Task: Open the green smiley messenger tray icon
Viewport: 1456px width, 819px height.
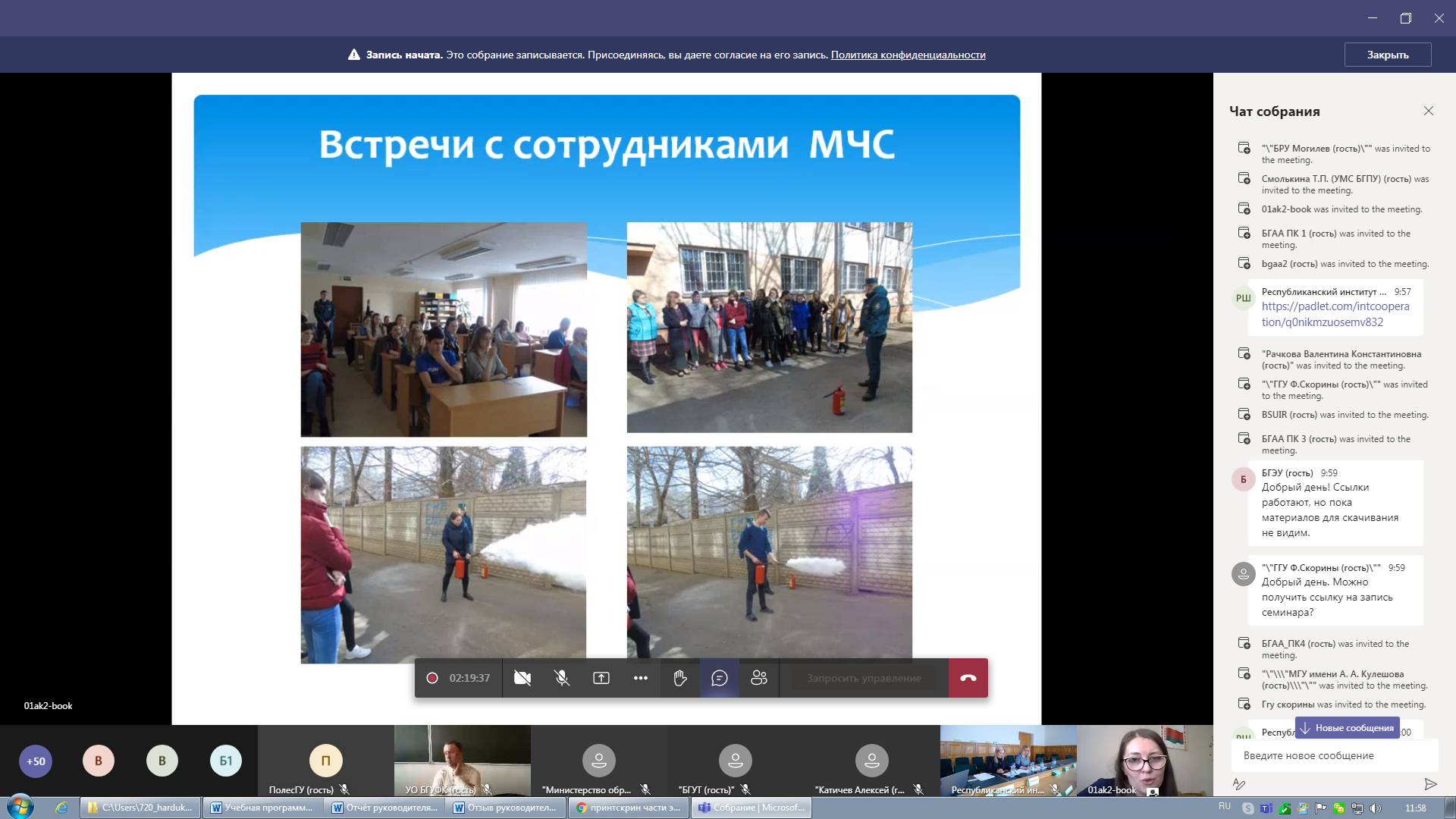Action: point(1339,808)
